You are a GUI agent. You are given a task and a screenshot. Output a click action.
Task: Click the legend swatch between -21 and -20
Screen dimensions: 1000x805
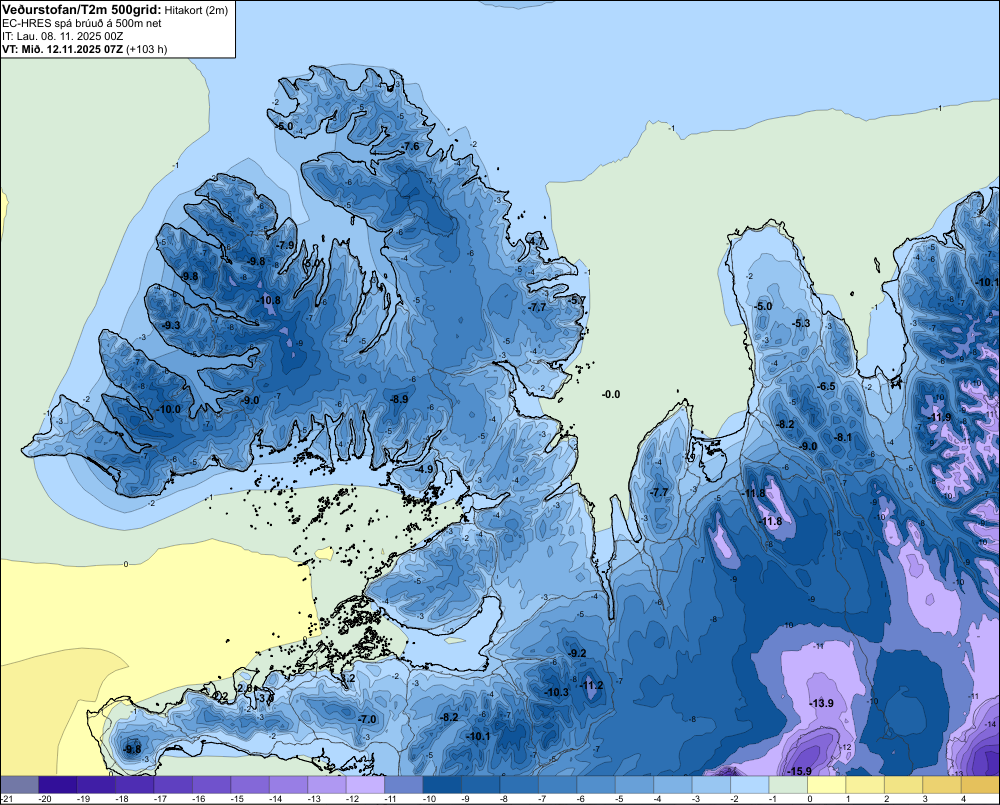click(19, 785)
